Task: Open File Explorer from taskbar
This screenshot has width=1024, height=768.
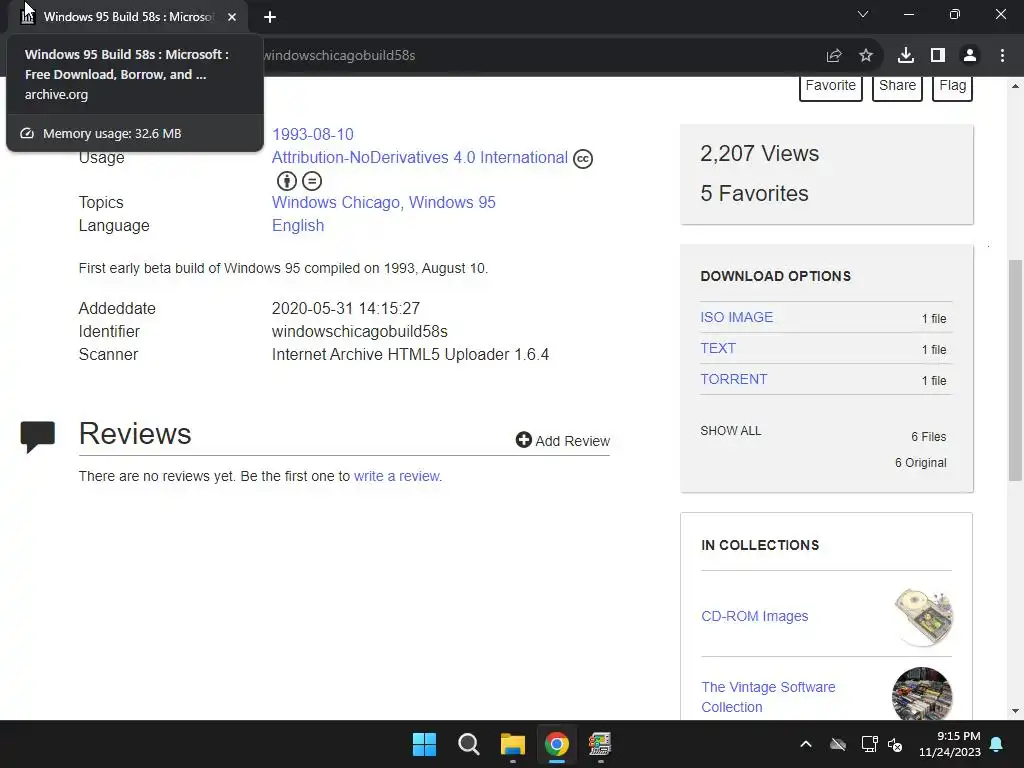Action: 513,744
